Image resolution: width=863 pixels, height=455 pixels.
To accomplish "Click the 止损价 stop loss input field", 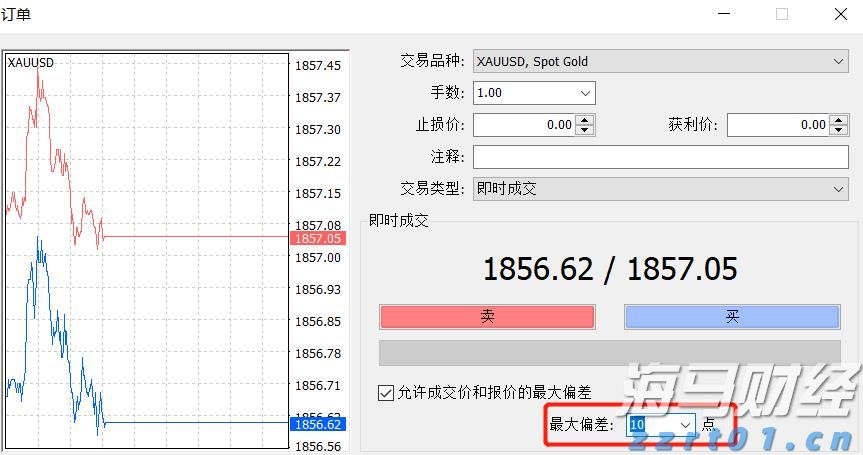I will (x=523, y=125).
